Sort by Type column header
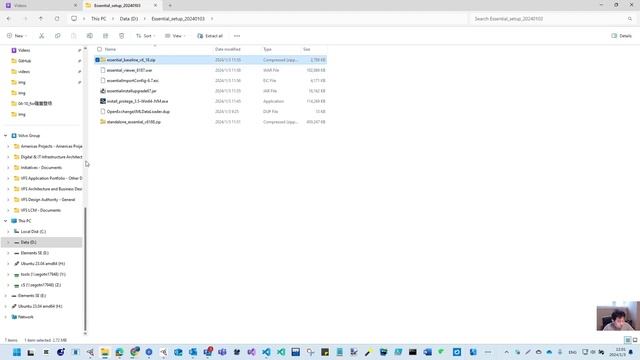Viewport: 640px width, 360px height. [267, 49]
